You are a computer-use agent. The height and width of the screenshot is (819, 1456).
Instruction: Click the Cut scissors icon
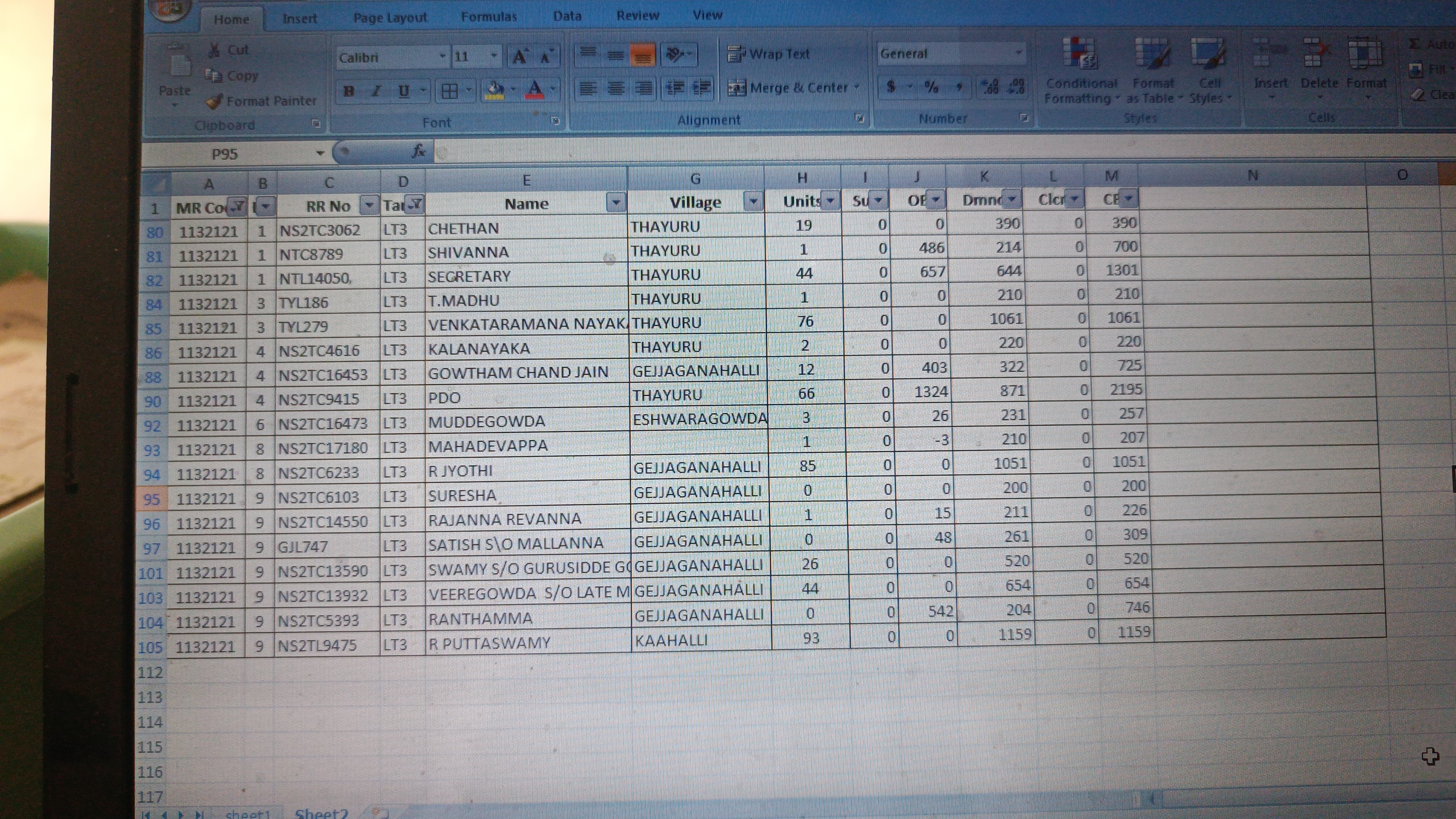(x=214, y=50)
